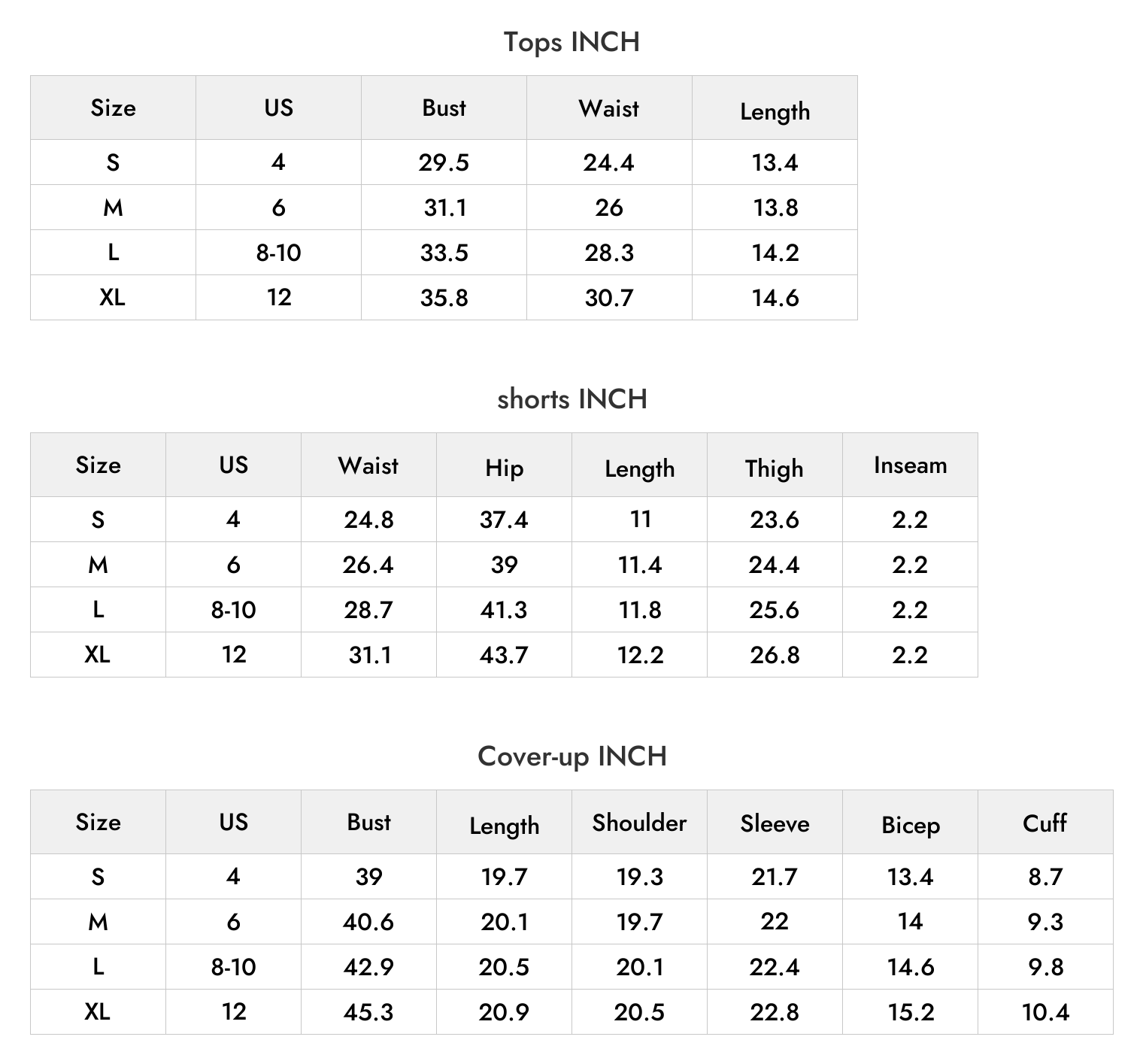The height and width of the screenshot is (1064, 1143).
Task: Select the Bicep column header
Action: (910, 825)
